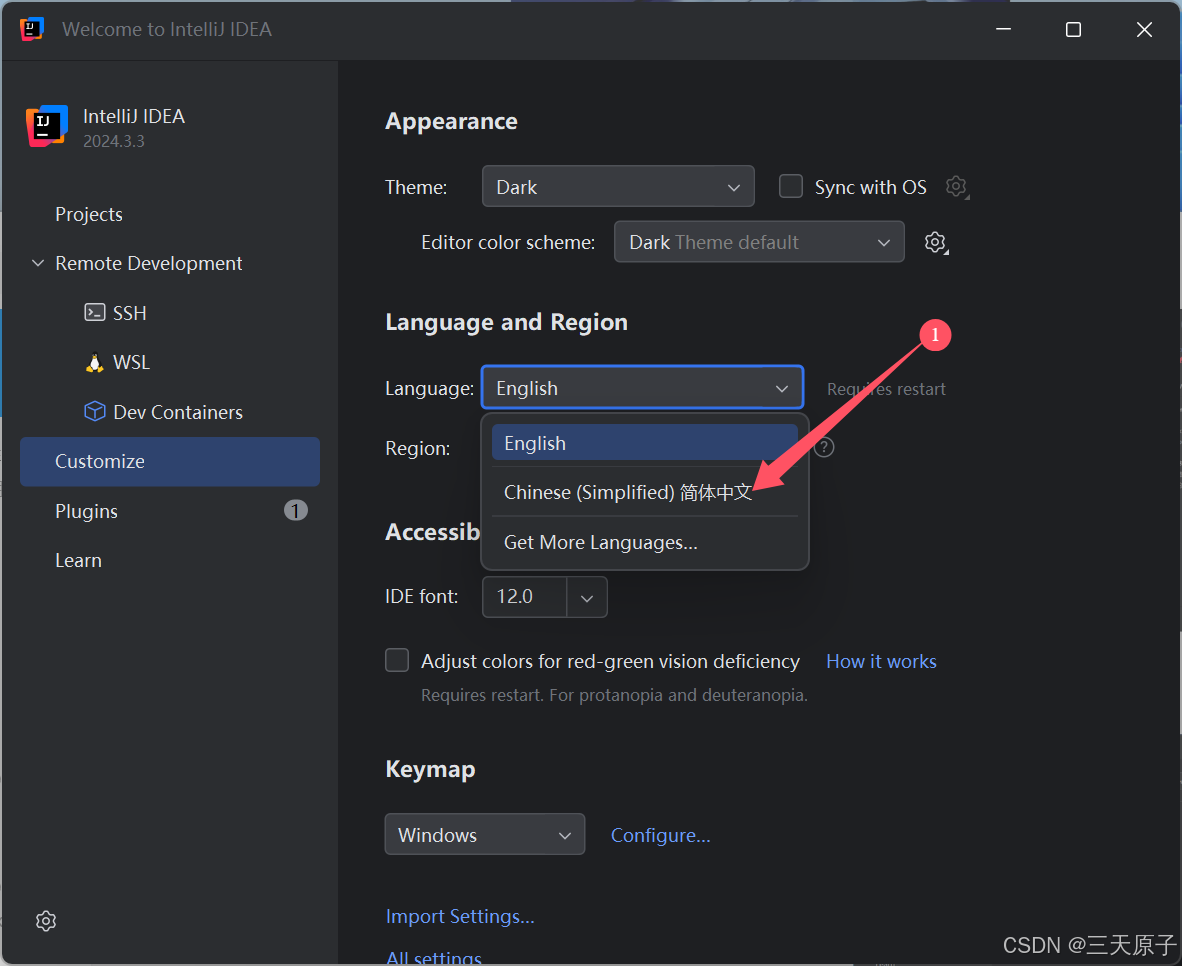Screen dimensions: 1182x966
Task: Click the Region help question mark icon
Action: [x=825, y=447]
